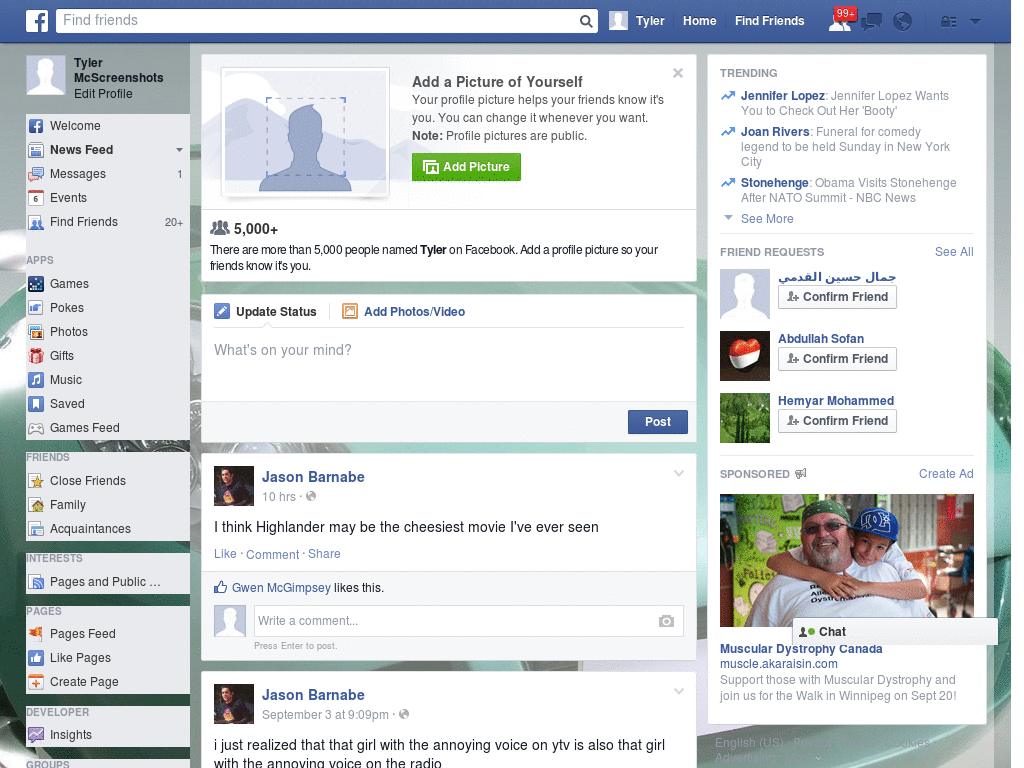This screenshot has height=768, width=1024.
Task: Click See All friend requests
Action: tap(954, 252)
